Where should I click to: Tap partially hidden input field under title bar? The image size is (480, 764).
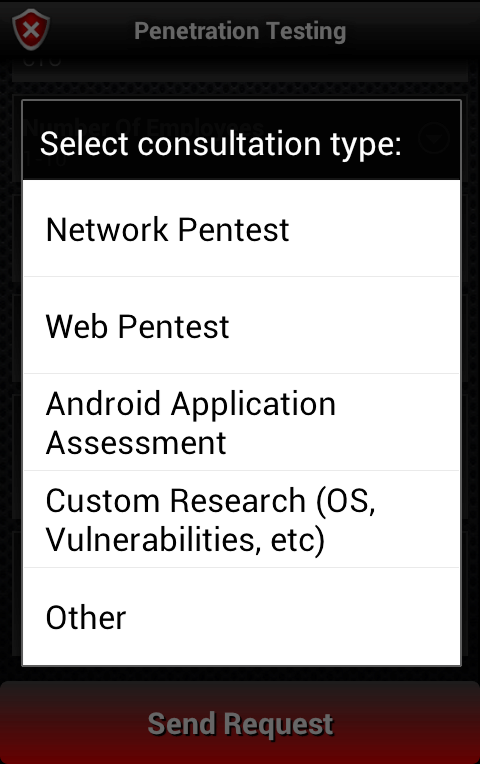240,71
